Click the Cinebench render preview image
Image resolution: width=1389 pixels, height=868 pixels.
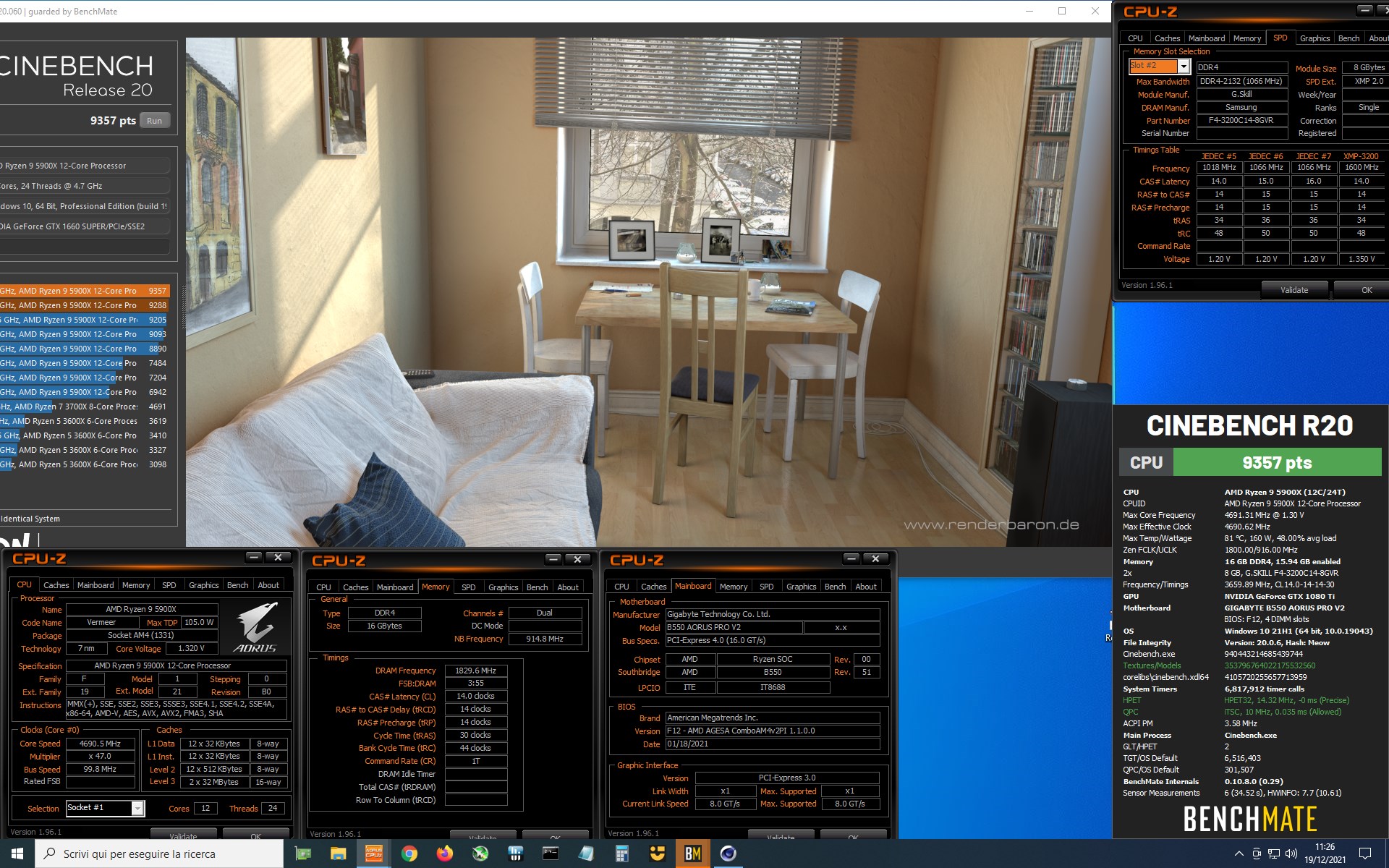pyautogui.click(x=648, y=292)
